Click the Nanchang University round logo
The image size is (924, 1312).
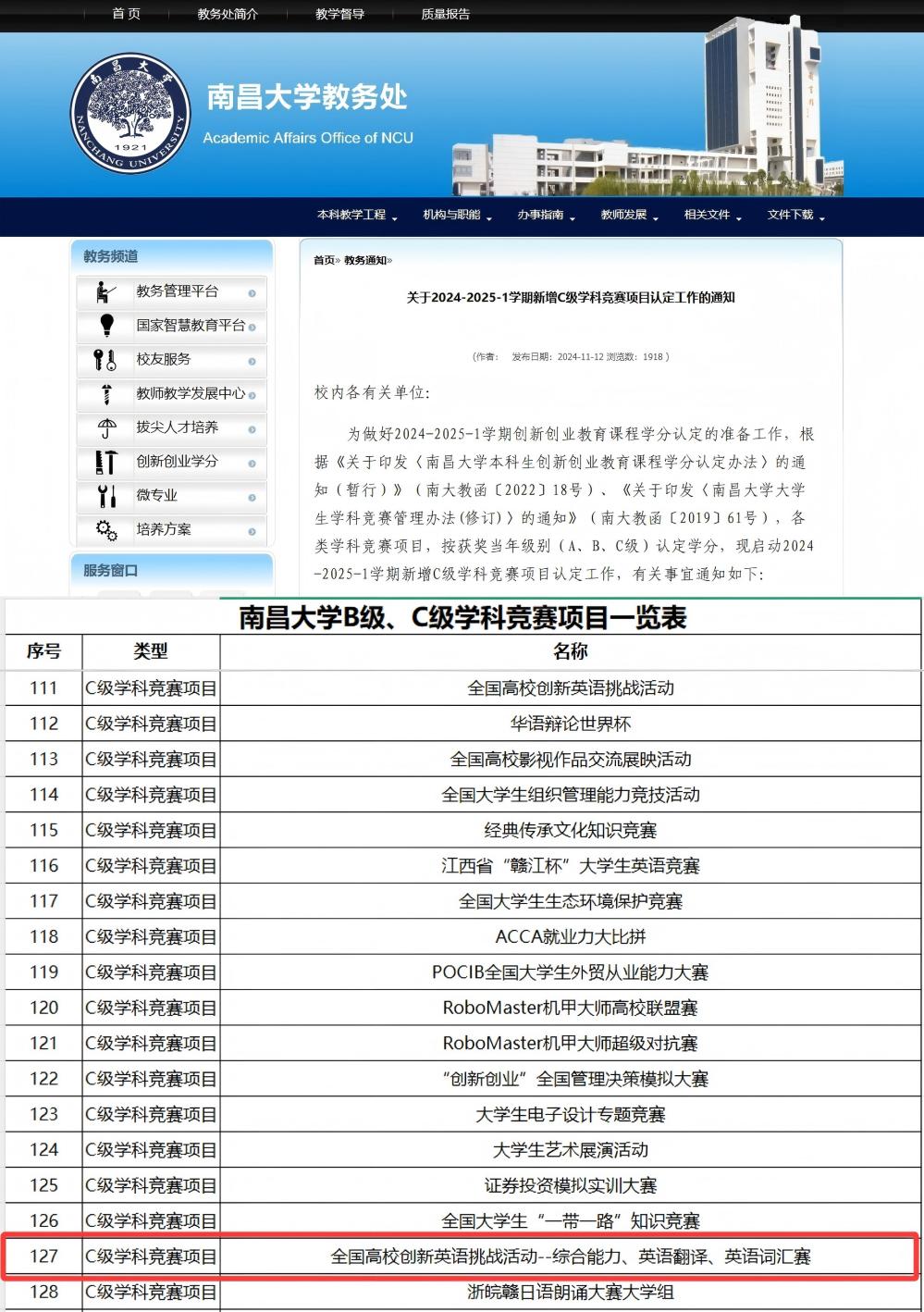click(x=130, y=113)
